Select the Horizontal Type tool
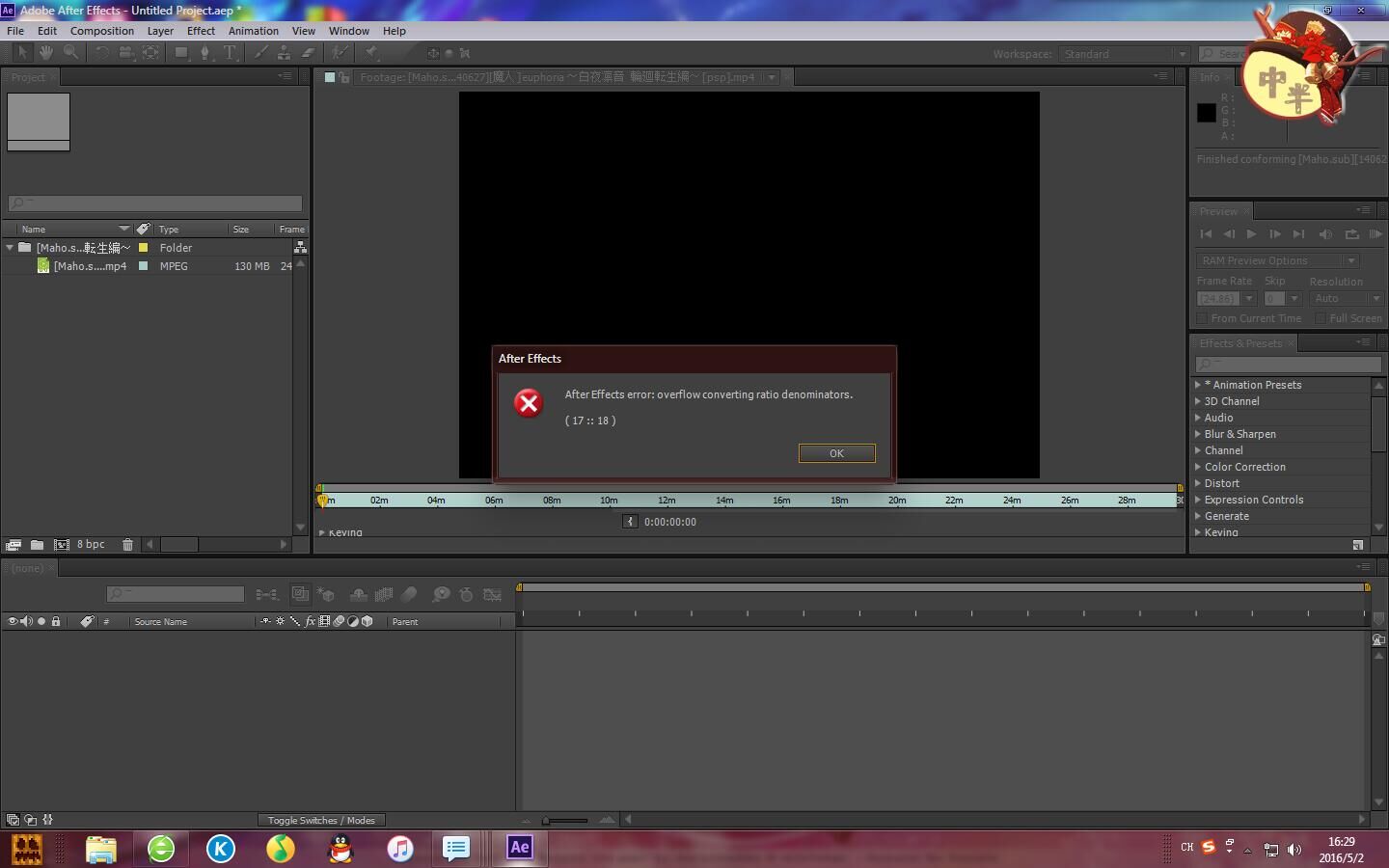The height and width of the screenshot is (868, 1389). [x=230, y=52]
